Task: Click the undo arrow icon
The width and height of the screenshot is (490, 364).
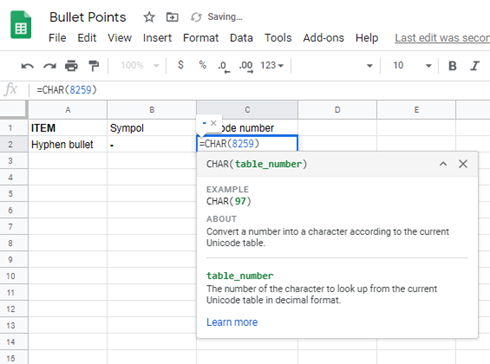Action: [x=27, y=66]
